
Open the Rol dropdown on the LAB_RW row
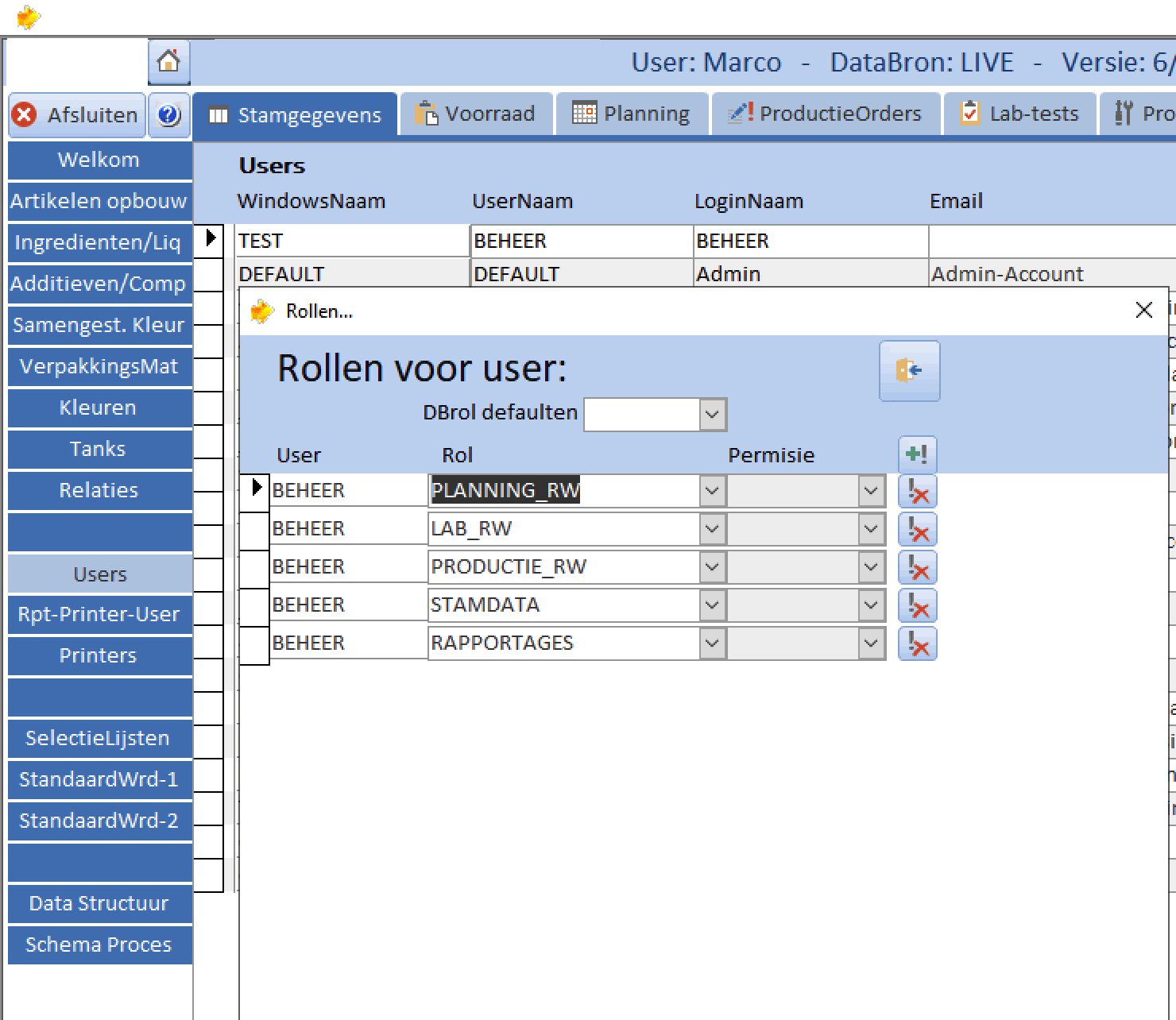pos(710,528)
